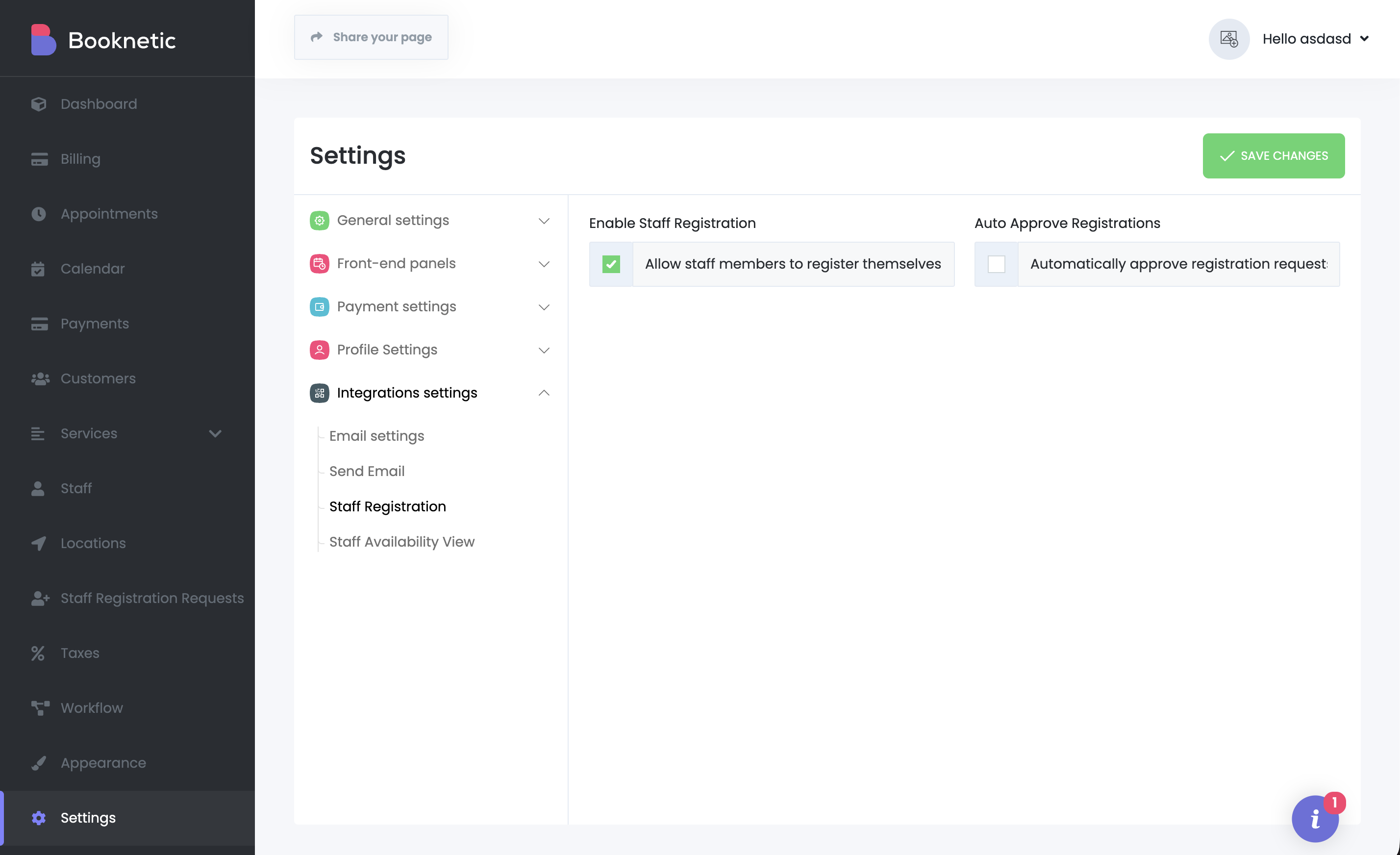Click the profile picture upload avatar
Screen dimensions: 1400x855
point(1228,39)
